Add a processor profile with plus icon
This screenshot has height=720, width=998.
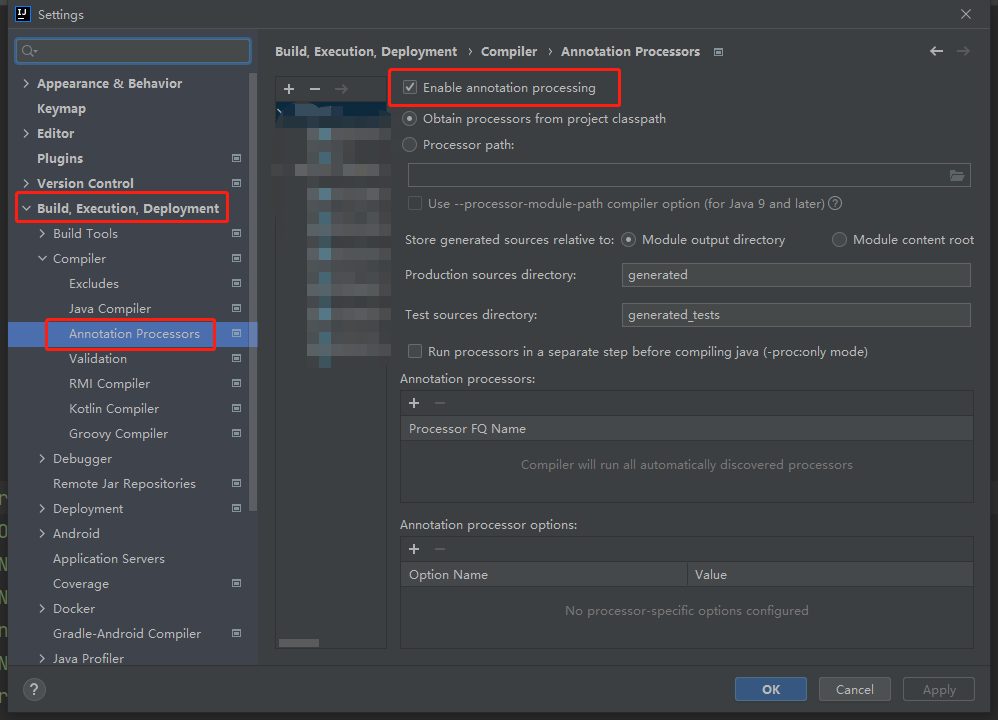click(x=289, y=88)
